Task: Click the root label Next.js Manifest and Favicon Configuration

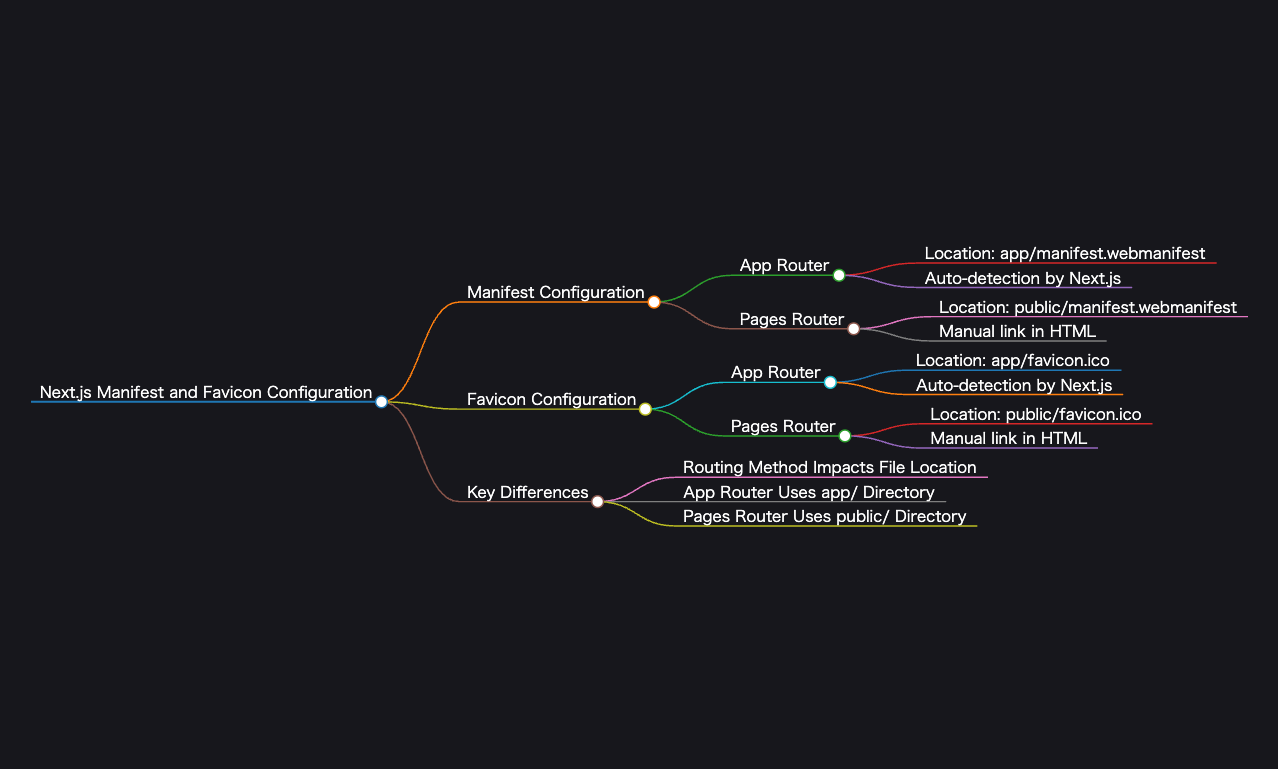Action: [206, 392]
